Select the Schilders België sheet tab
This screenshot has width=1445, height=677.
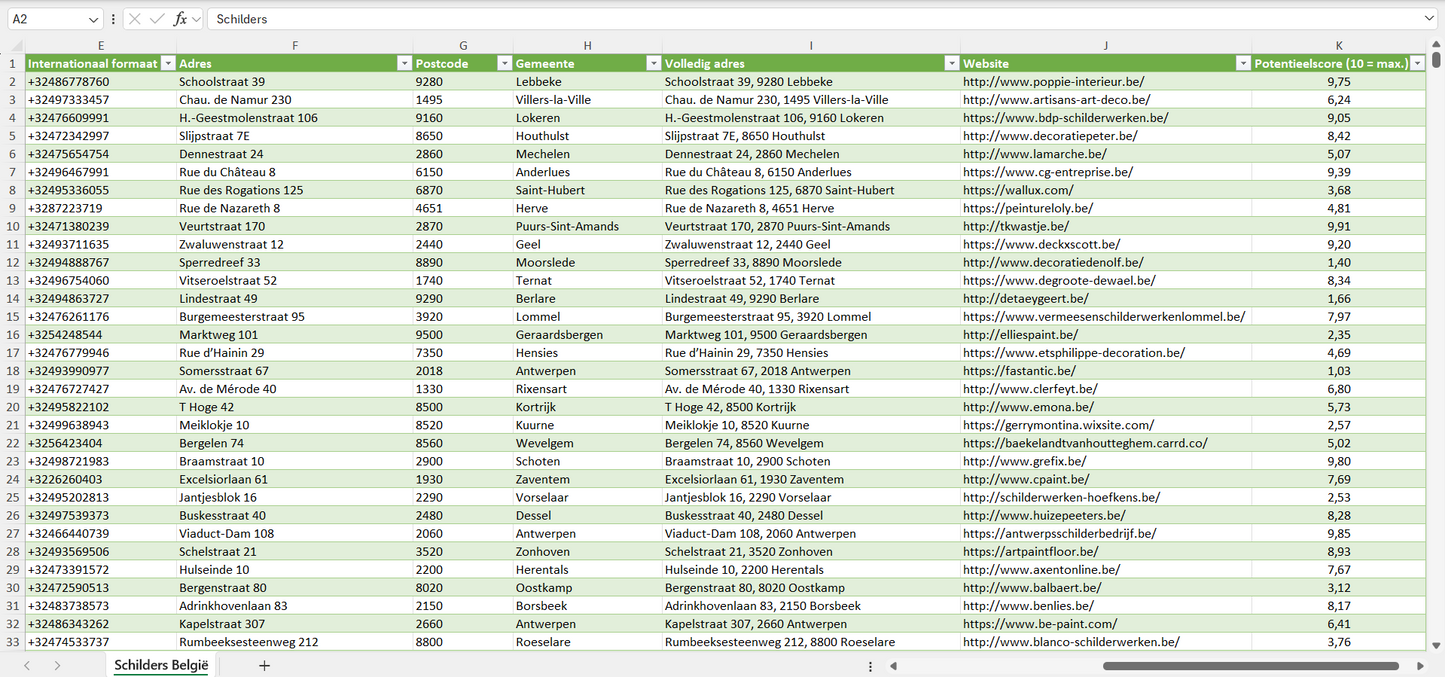(x=161, y=665)
